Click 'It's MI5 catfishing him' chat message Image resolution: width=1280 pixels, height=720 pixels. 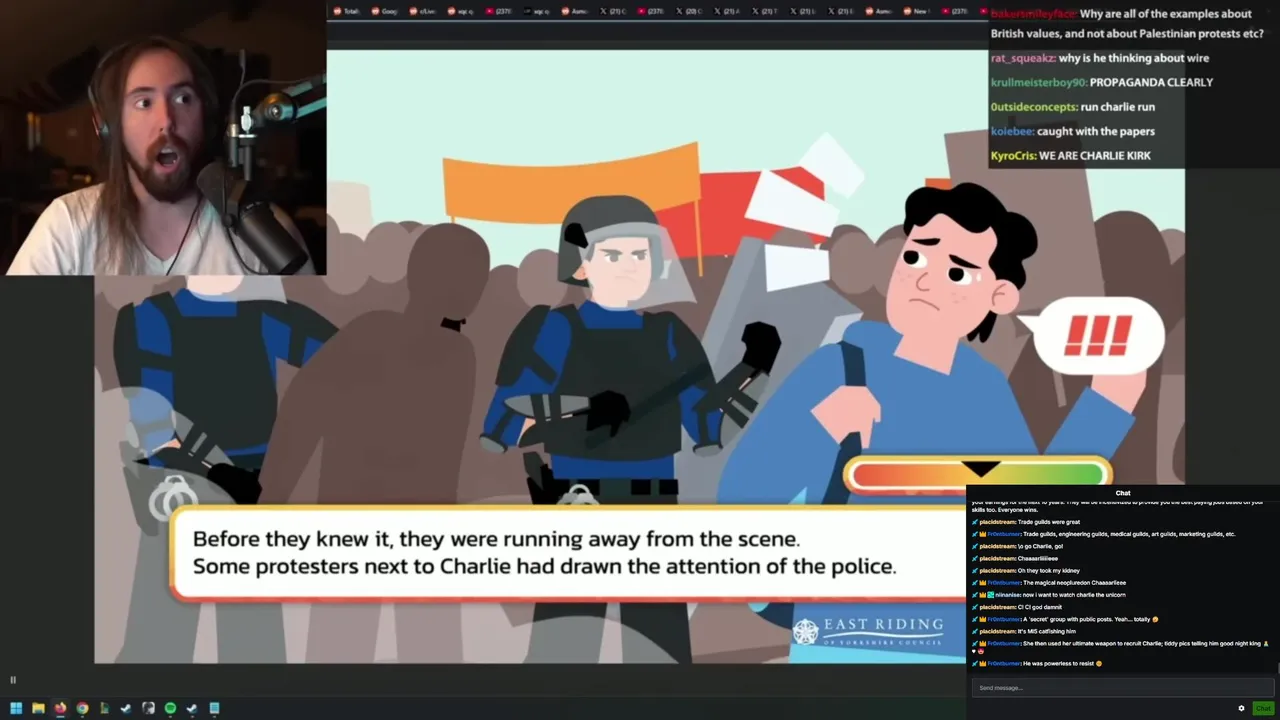tap(1047, 631)
